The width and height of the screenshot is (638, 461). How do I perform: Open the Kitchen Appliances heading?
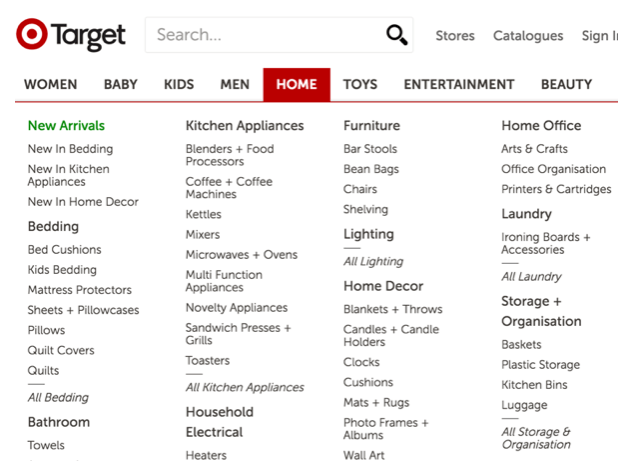[245, 126]
